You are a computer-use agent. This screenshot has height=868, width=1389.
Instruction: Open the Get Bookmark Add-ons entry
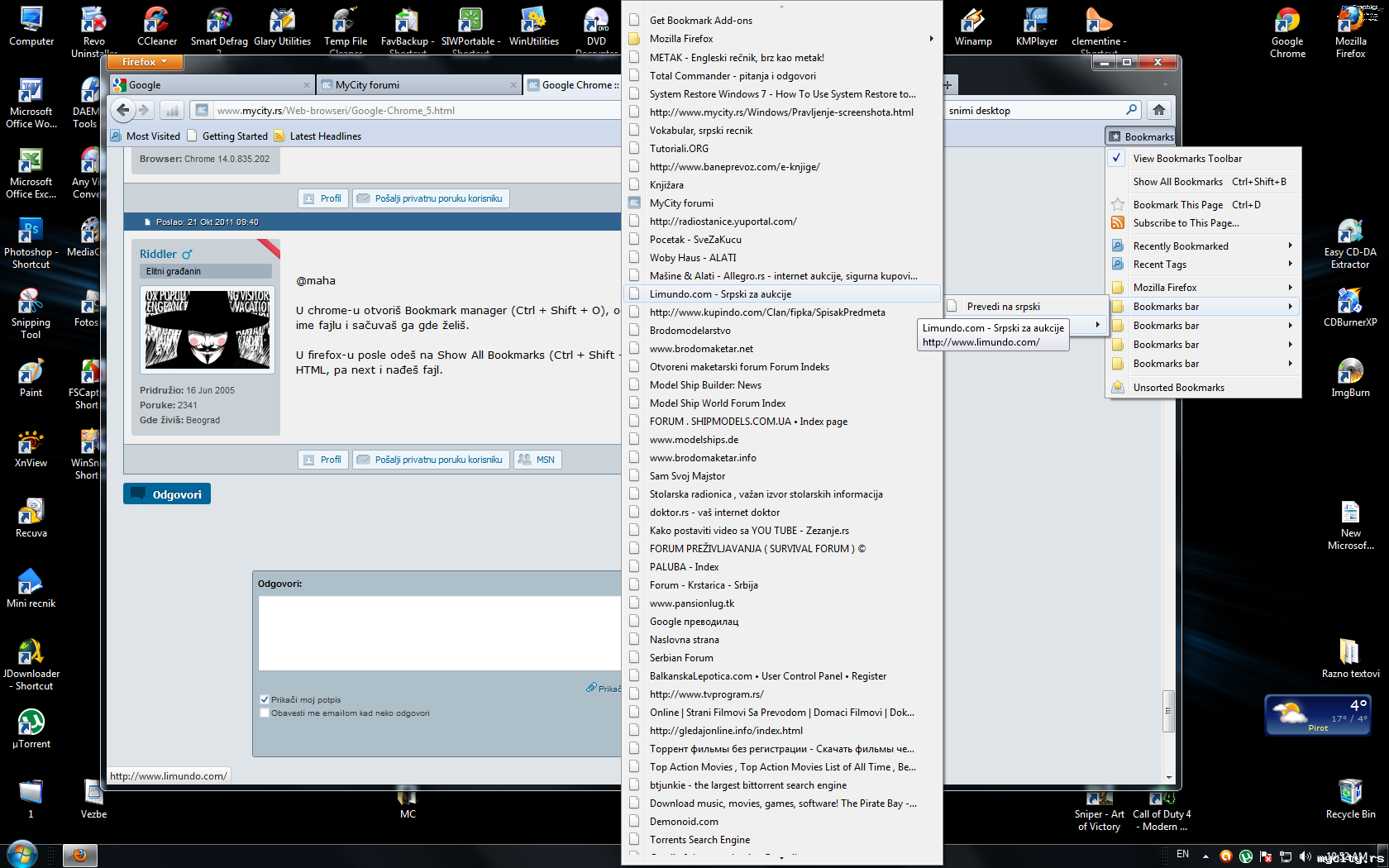pos(781,20)
